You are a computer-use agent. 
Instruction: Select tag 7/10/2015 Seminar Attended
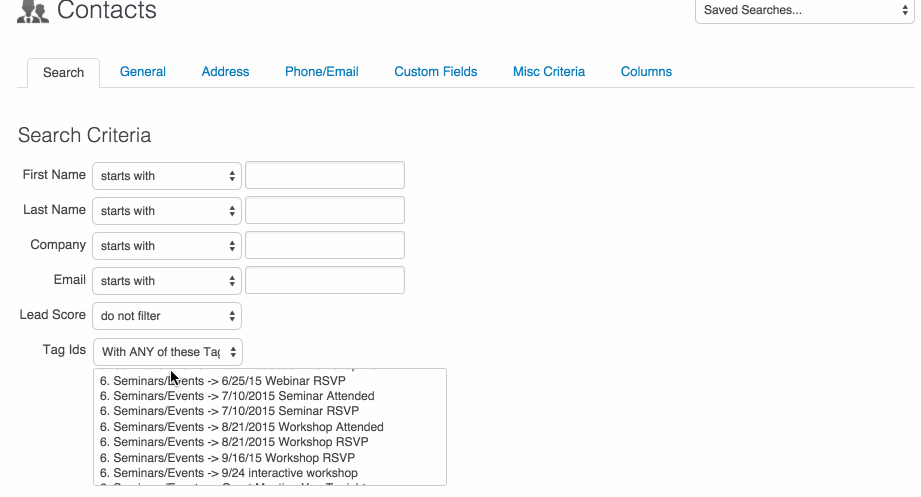pos(270,396)
